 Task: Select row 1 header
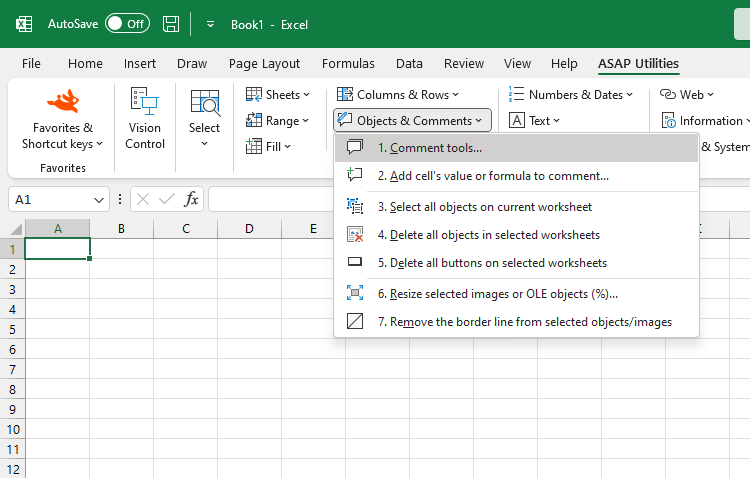(x=12, y=249)
